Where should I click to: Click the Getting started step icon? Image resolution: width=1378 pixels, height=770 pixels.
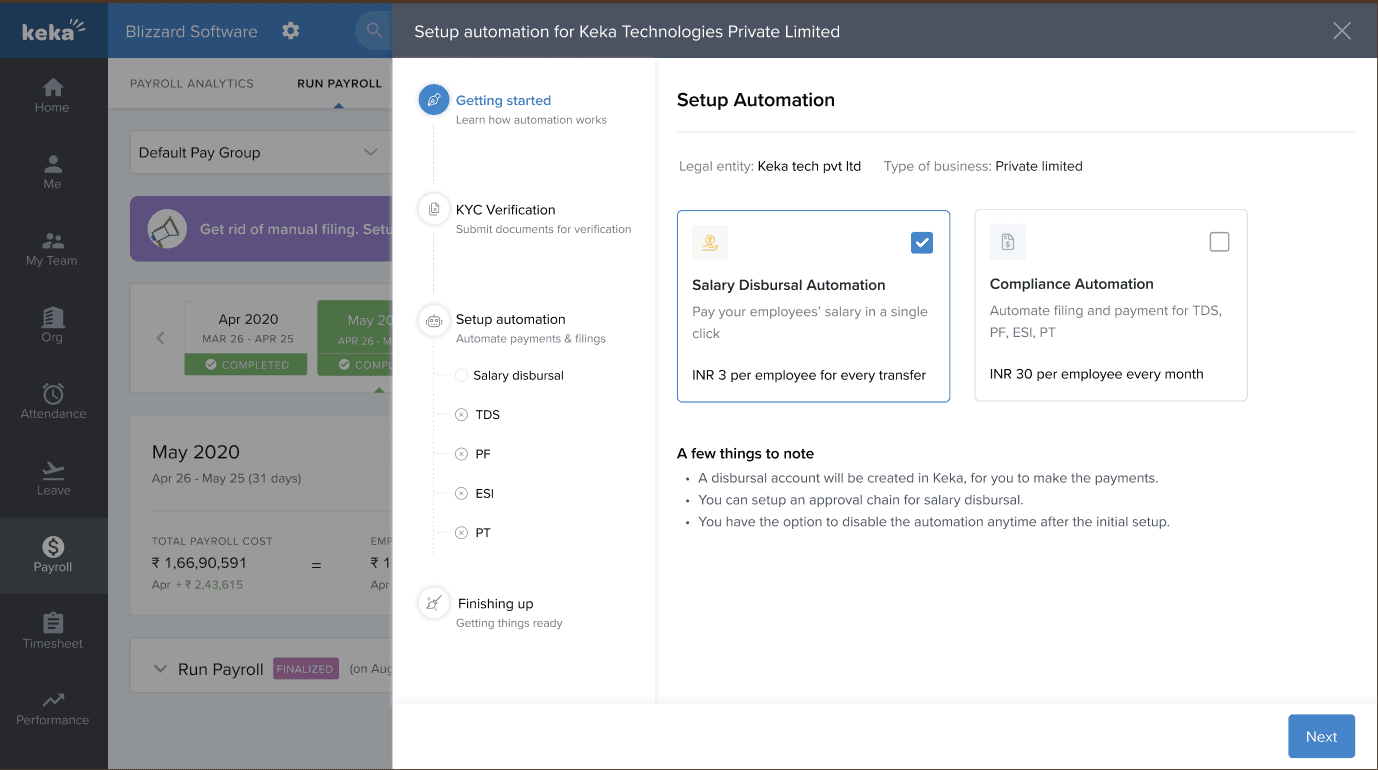[x=434, y=100]
